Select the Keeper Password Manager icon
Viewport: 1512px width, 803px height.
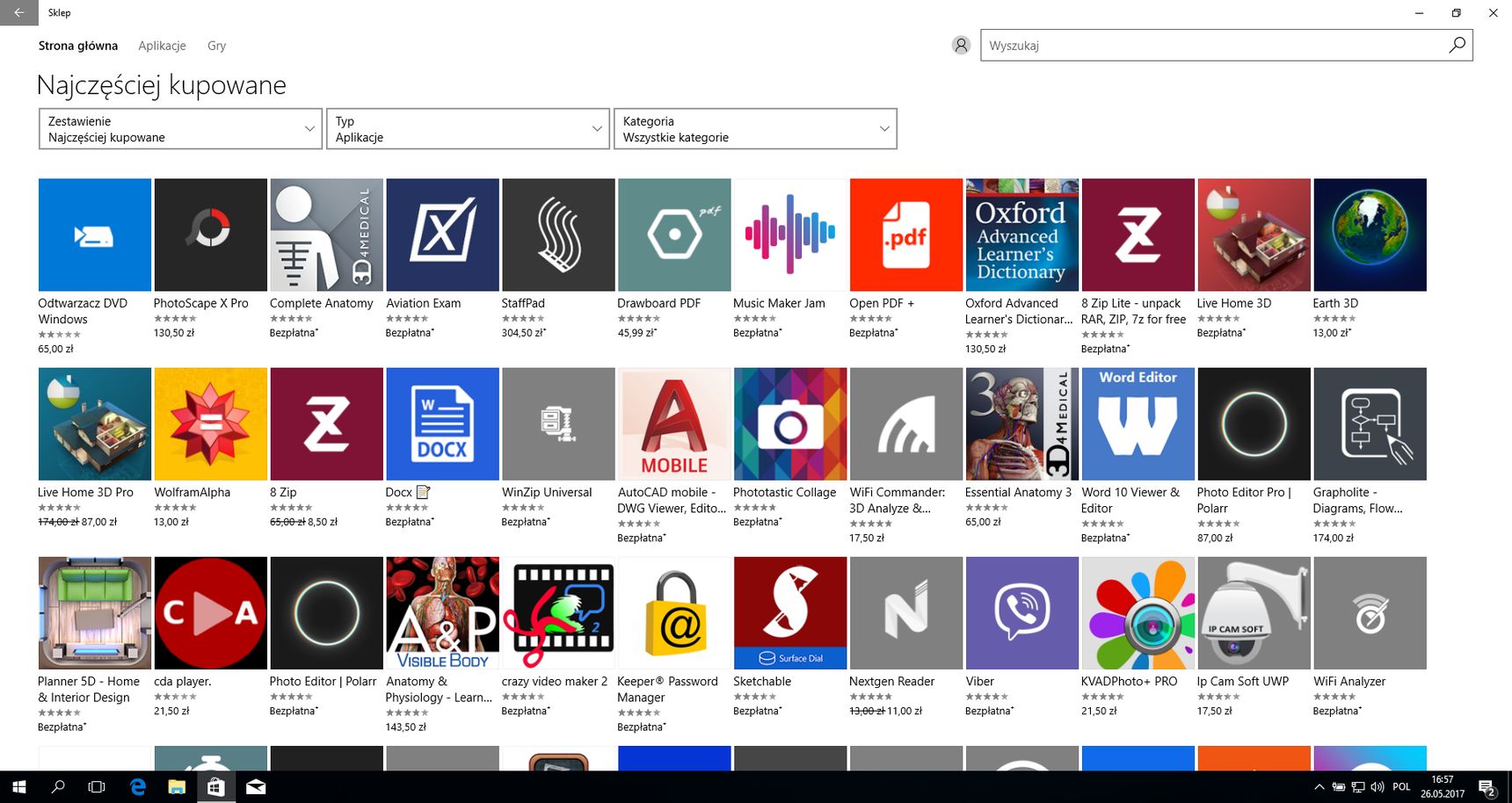pyautogui.click(x=674, y=612)
